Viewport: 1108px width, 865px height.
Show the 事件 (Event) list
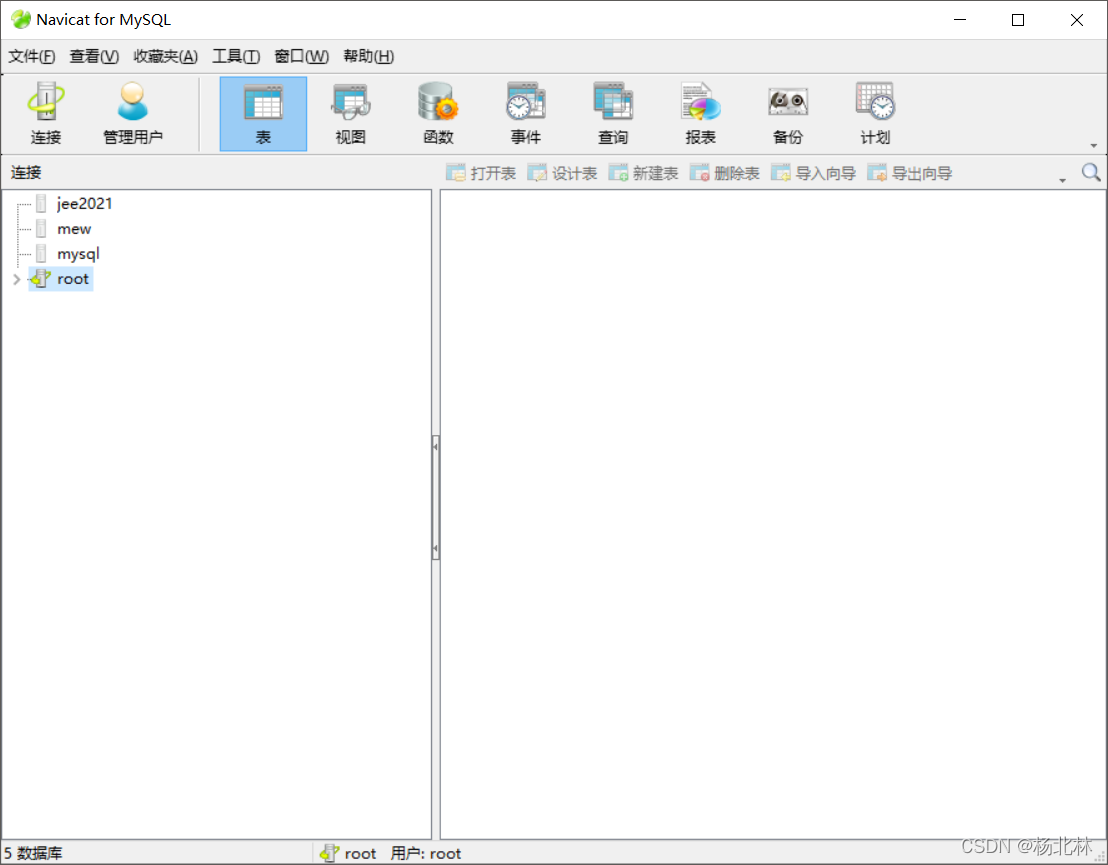(x=526, y=114)
